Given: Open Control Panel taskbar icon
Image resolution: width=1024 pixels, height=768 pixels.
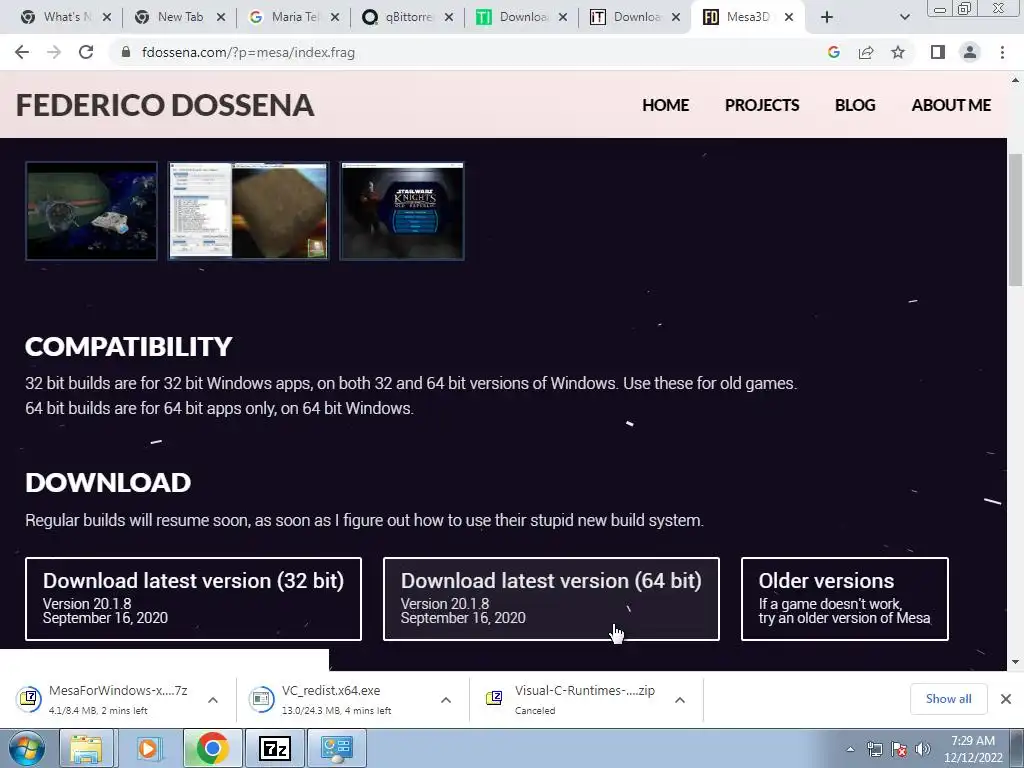Looking at the screenshot, I should click(337, 748).
